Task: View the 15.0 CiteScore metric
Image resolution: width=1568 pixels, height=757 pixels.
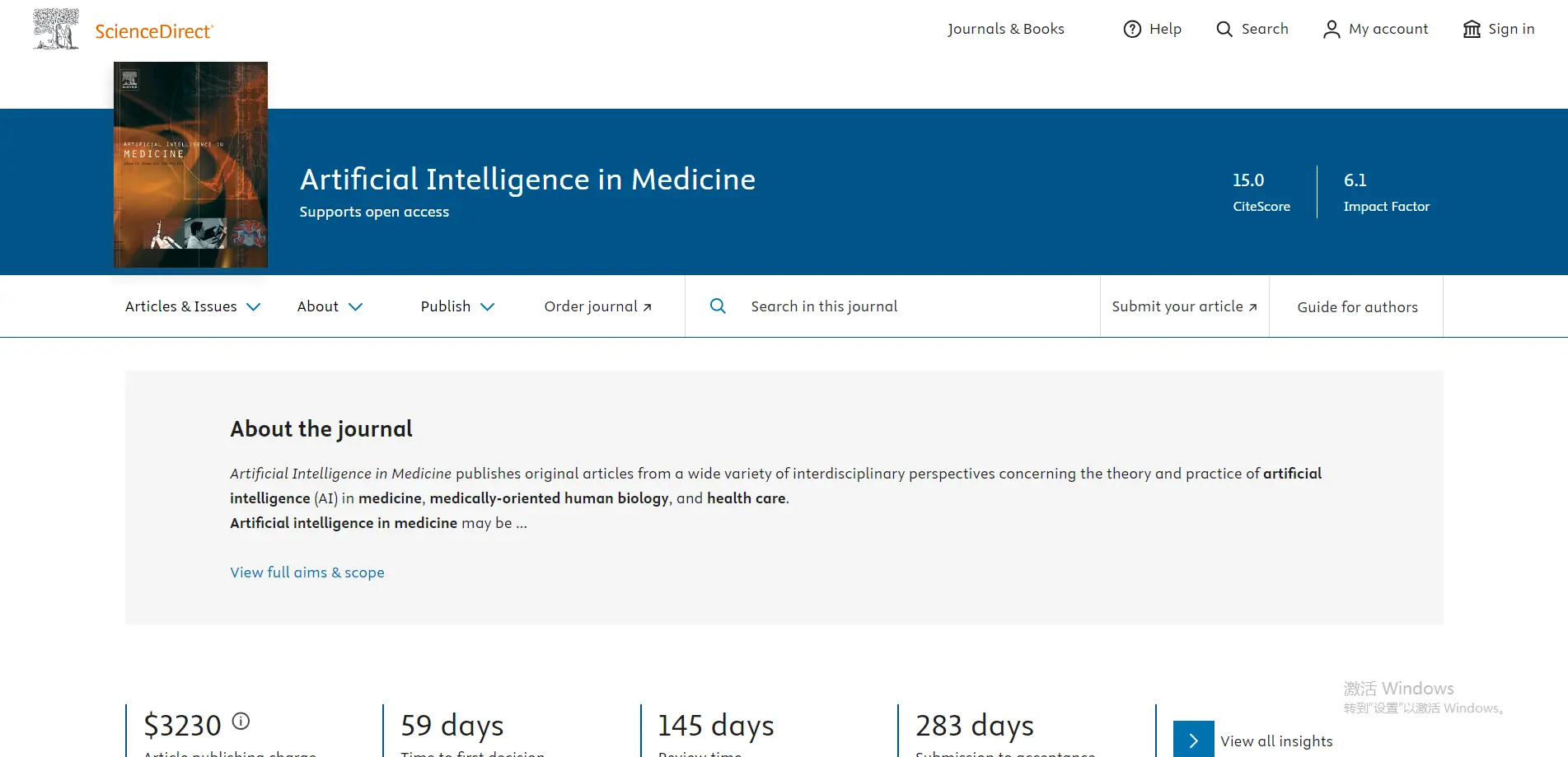Action: [x=1261, y=192]
